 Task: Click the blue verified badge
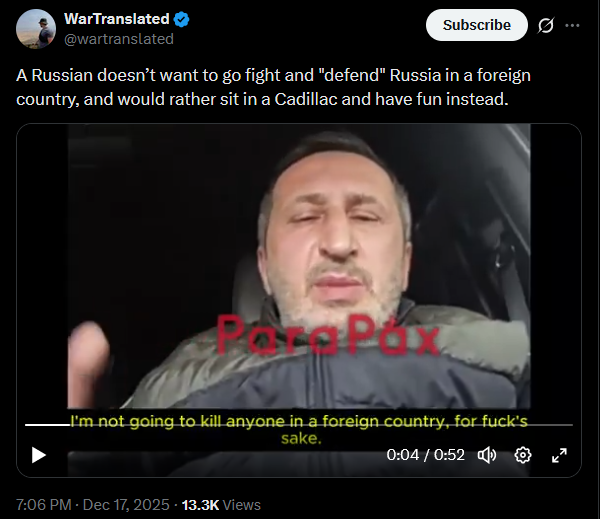(181, 19)
